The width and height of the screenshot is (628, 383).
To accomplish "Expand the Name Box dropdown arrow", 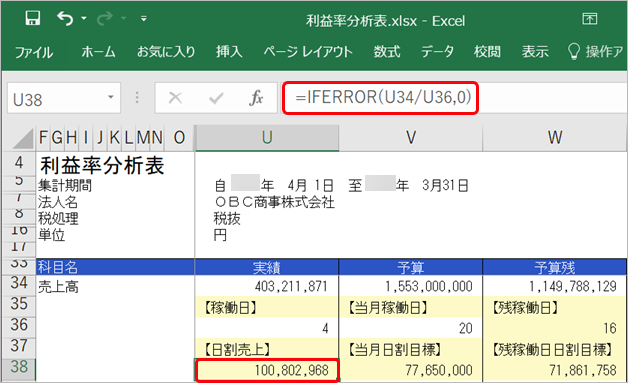I will click(x=111, y=97).
